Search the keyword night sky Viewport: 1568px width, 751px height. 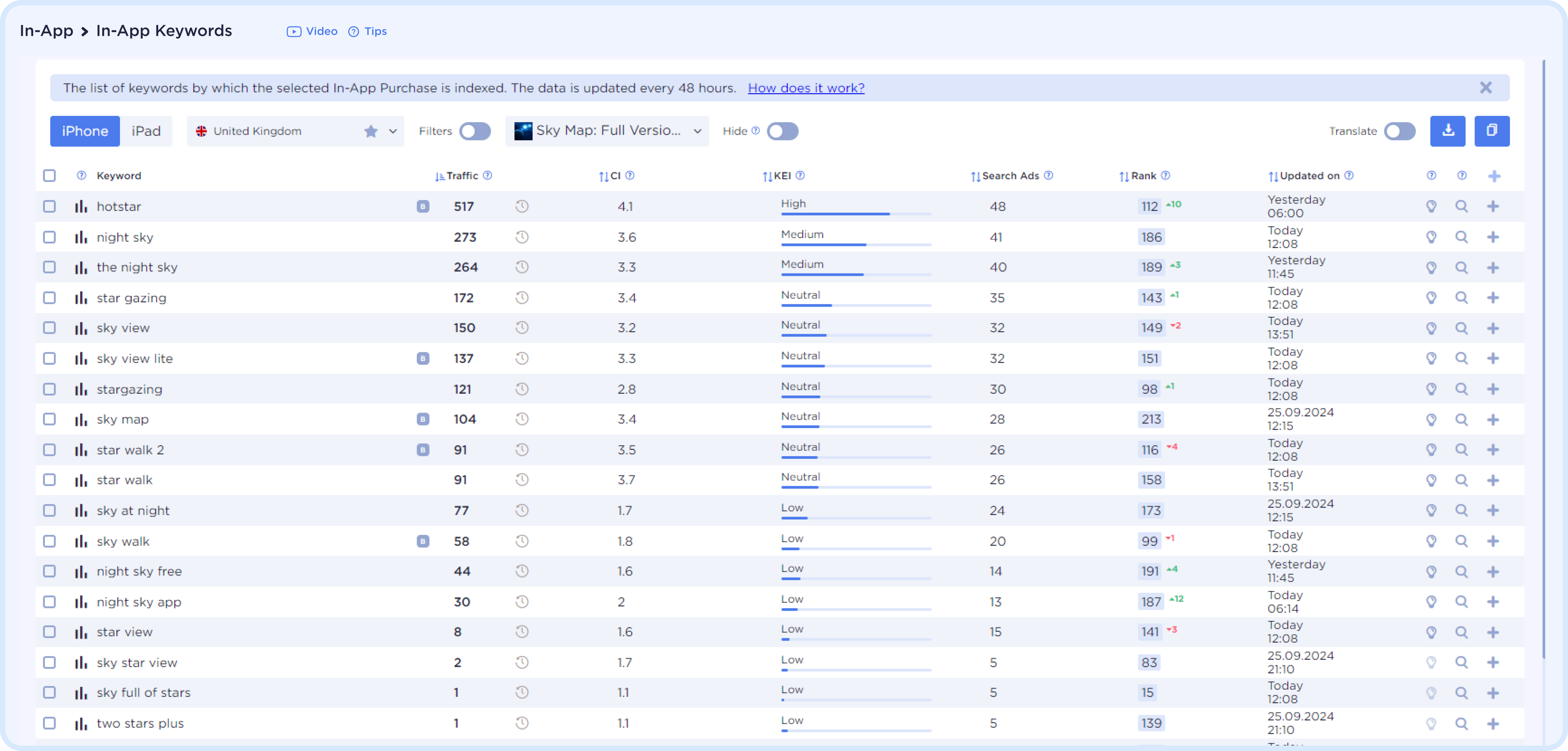tap(1461, 237)
